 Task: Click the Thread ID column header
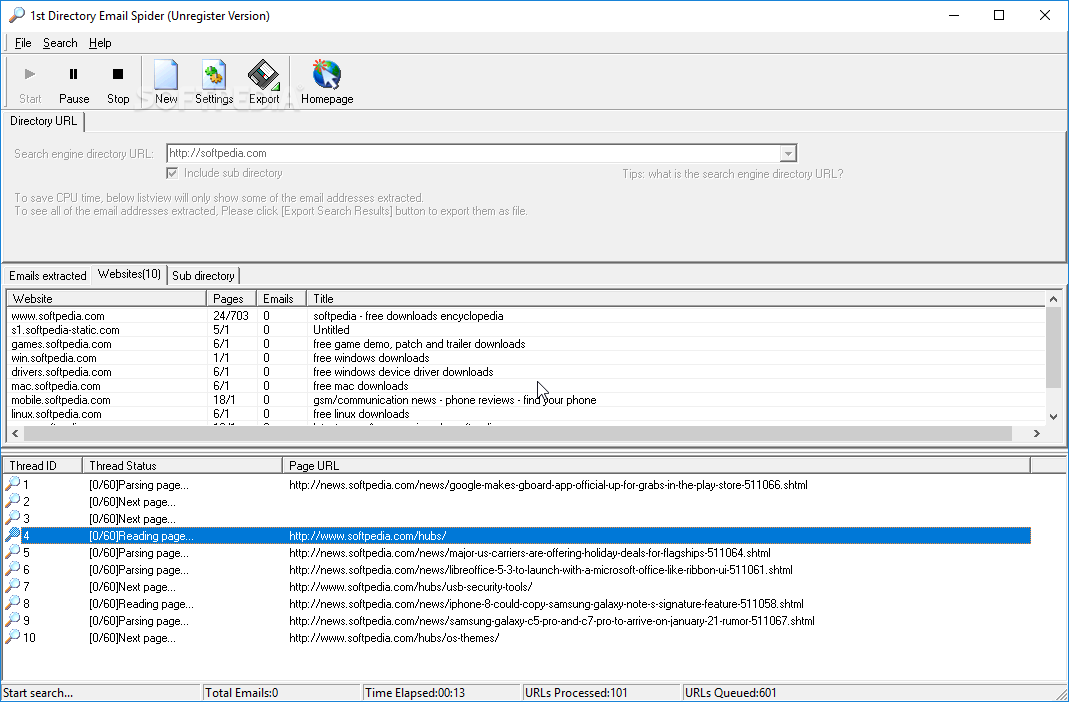(42, 466)
